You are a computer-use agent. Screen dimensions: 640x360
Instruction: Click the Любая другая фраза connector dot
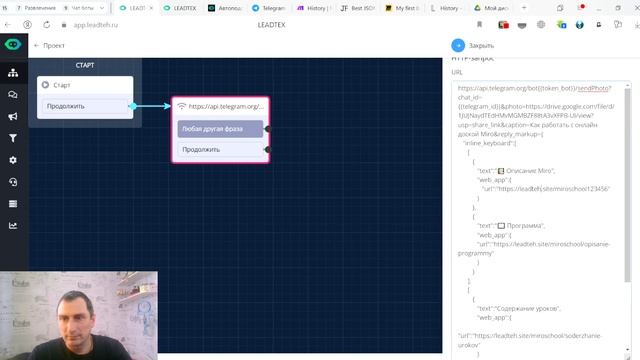coord(268,129)
